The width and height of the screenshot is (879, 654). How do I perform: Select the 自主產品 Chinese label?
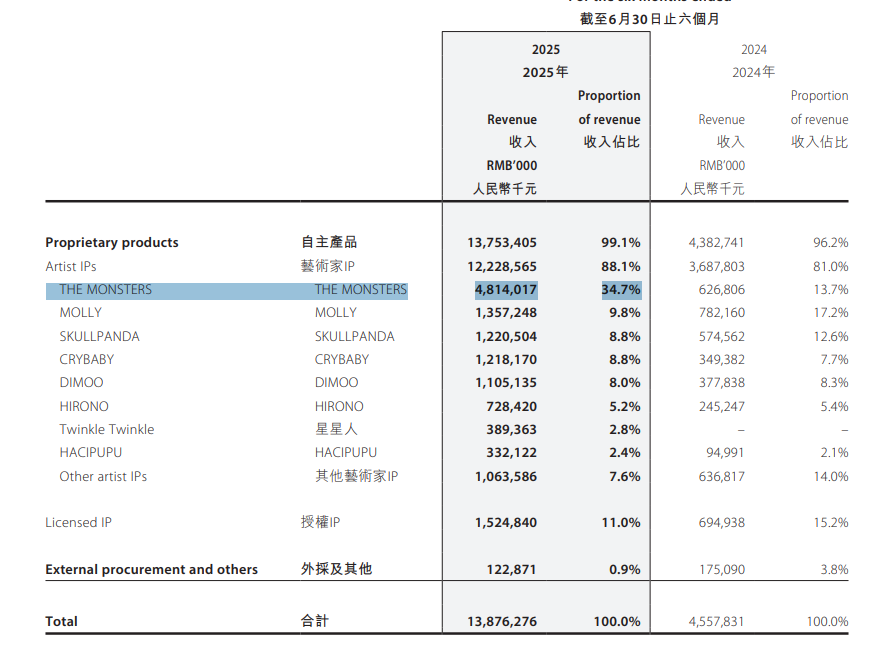click(x=329, y=243)
